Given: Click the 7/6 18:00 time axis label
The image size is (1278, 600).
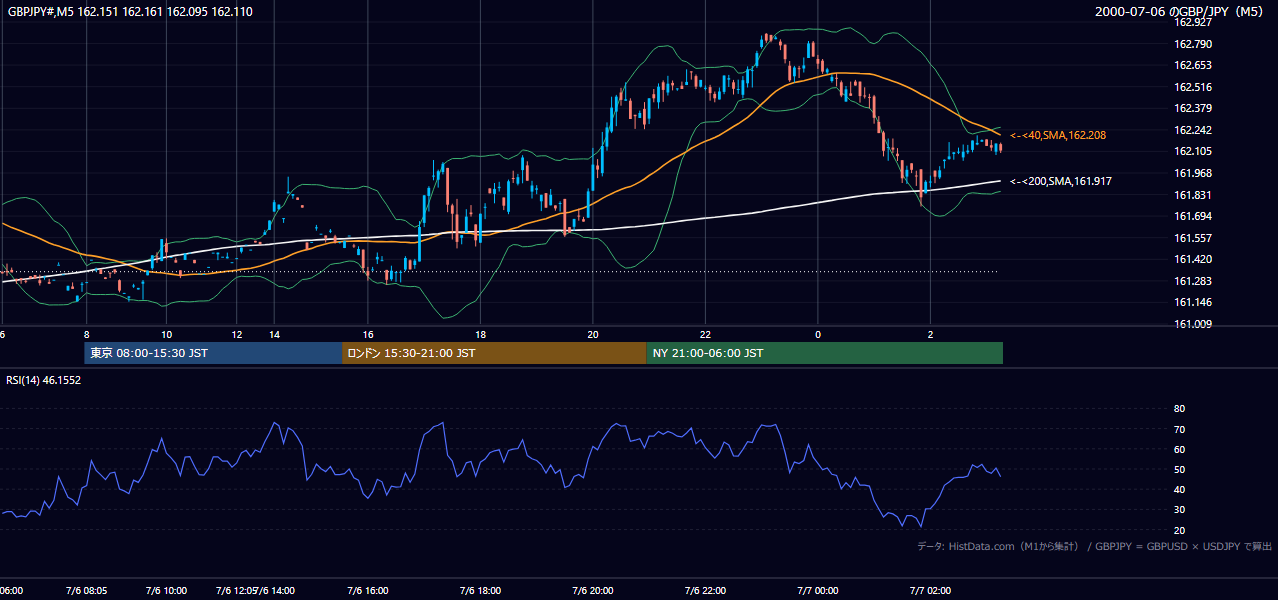Looking at the screenshot, I should [x=480, y=590].
